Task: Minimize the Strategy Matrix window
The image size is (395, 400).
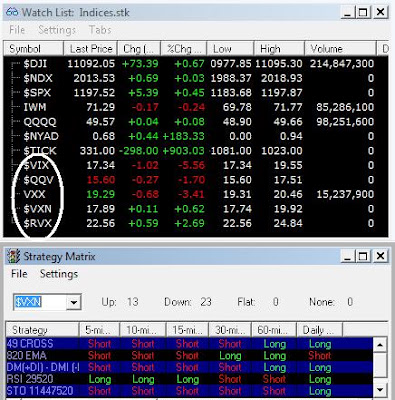Action: pyautogui.click(x=348, y=257)
